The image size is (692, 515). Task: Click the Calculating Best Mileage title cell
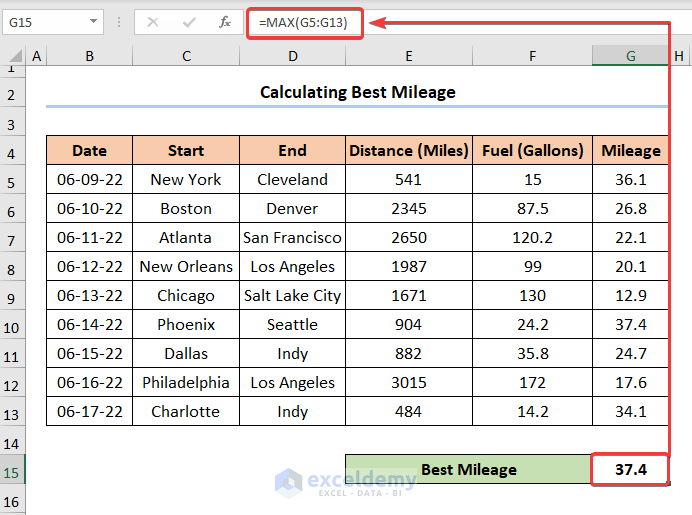click(x=357, y=92)
